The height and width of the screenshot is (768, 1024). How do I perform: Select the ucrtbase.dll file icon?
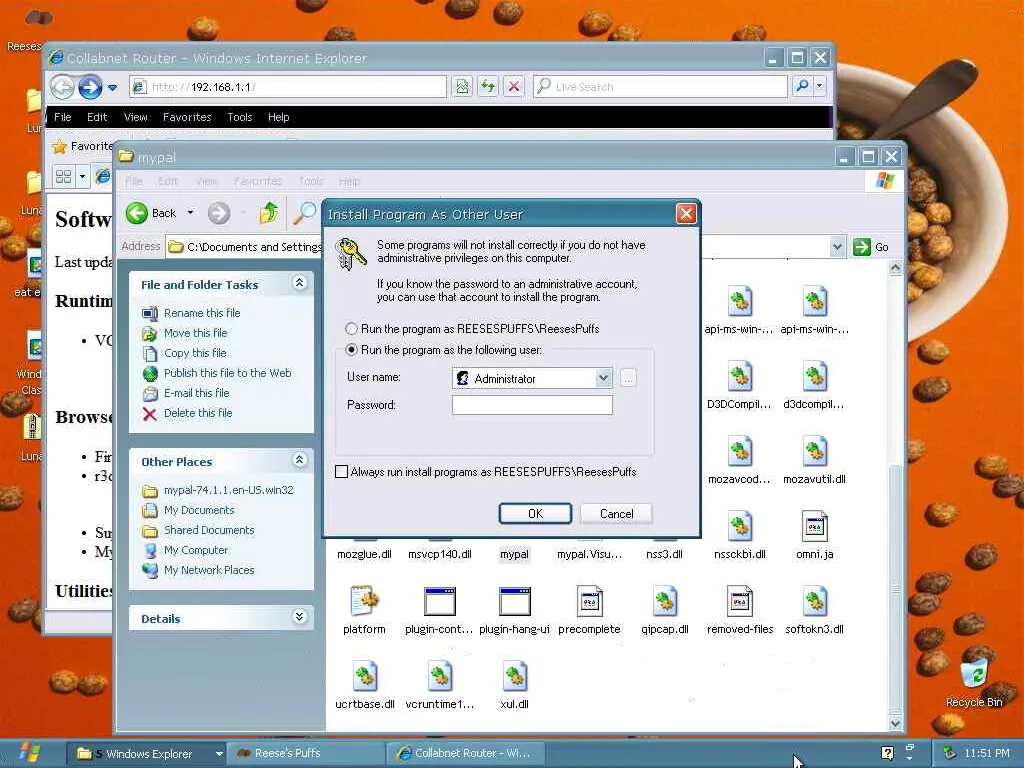click(x=364, y=677)
